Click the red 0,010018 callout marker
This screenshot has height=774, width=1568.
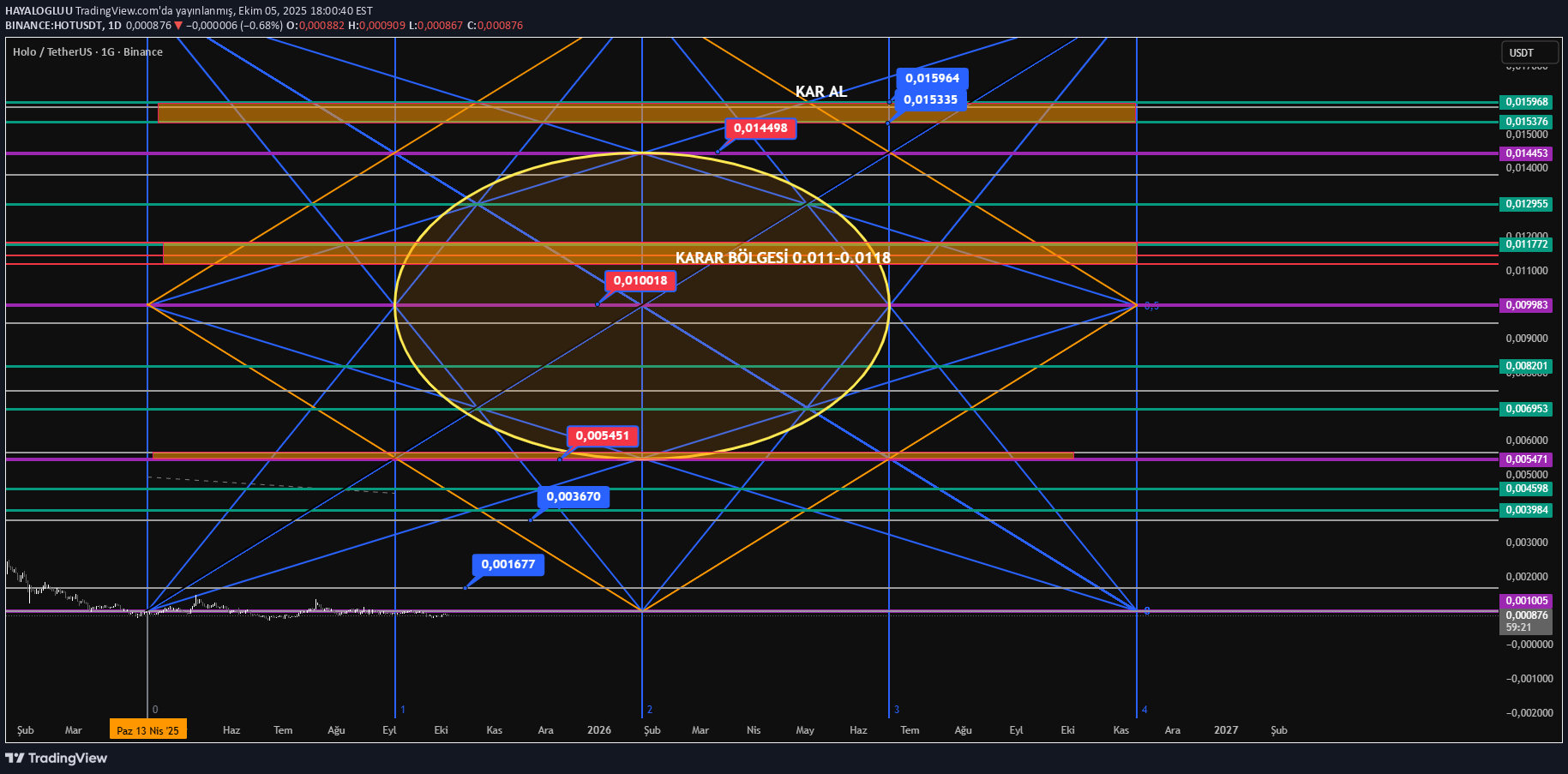click(x=640, y=281)
